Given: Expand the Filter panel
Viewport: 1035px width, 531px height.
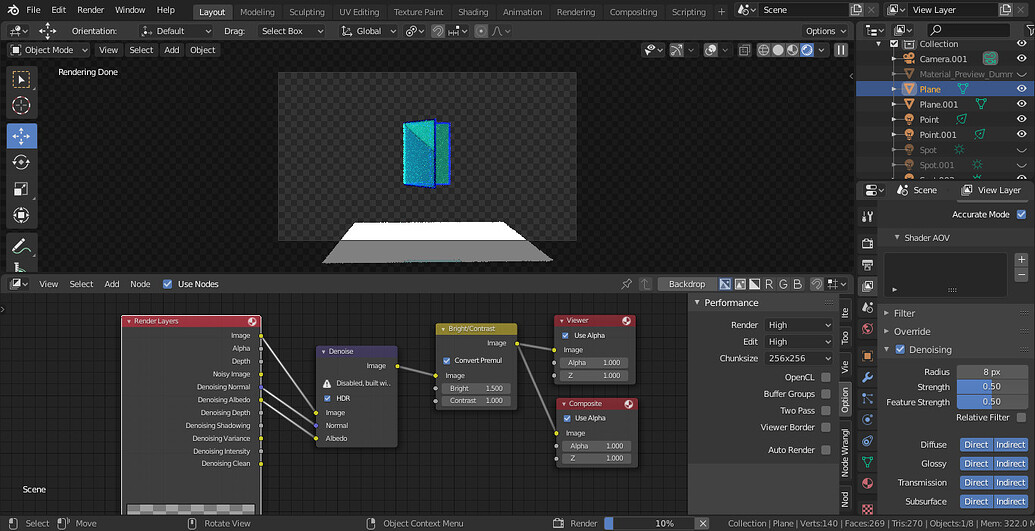Looking at the screenshot, I should pos(904,313).
